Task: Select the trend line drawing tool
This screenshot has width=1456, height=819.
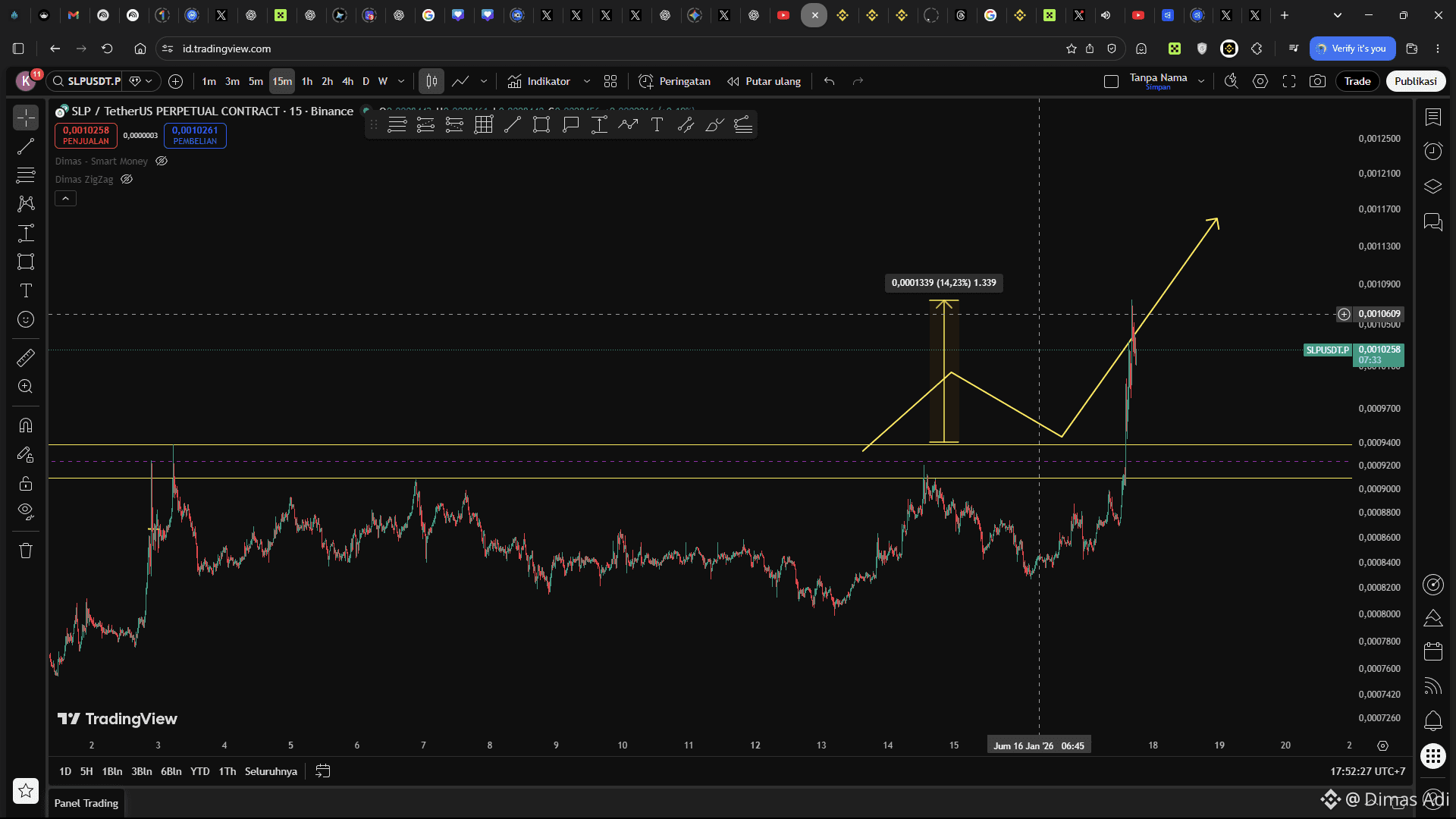Action: pyautogui.click(x=26, y=146)
